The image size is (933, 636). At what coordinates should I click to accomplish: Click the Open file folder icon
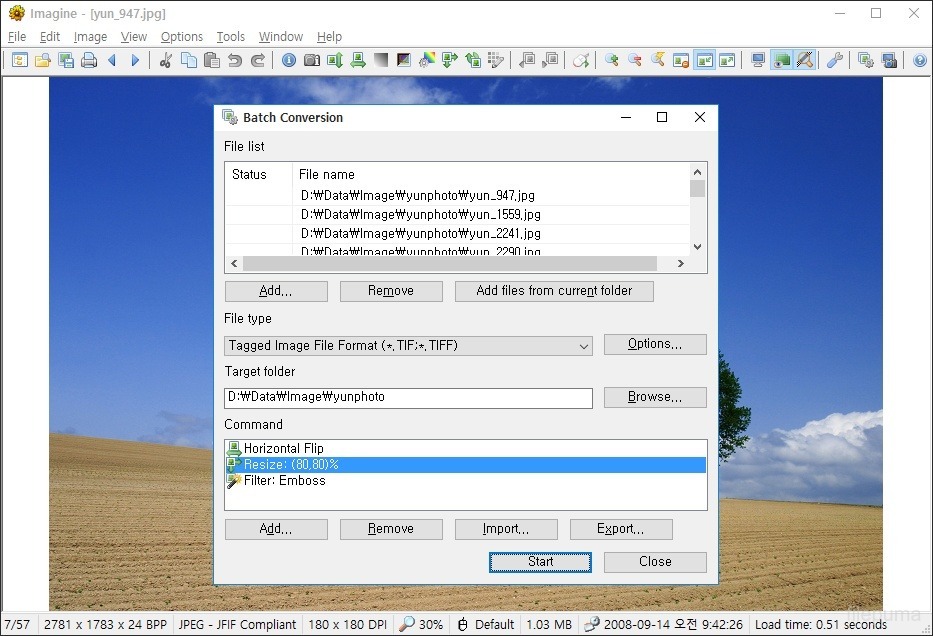point(43,60)
